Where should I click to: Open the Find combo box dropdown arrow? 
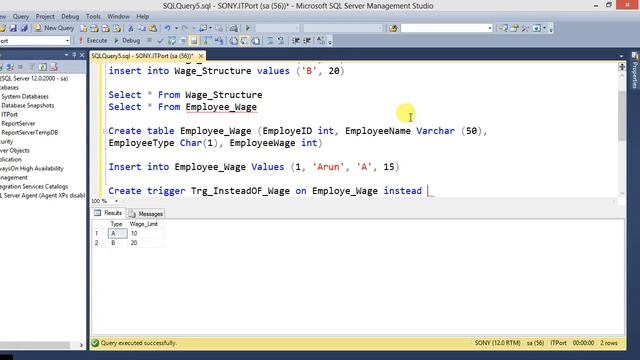pyautogui.click(x=490, y=28)
